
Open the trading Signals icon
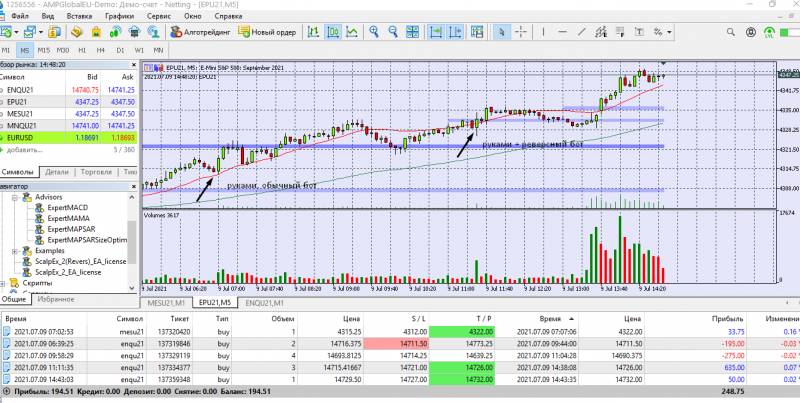click(115, 32)
